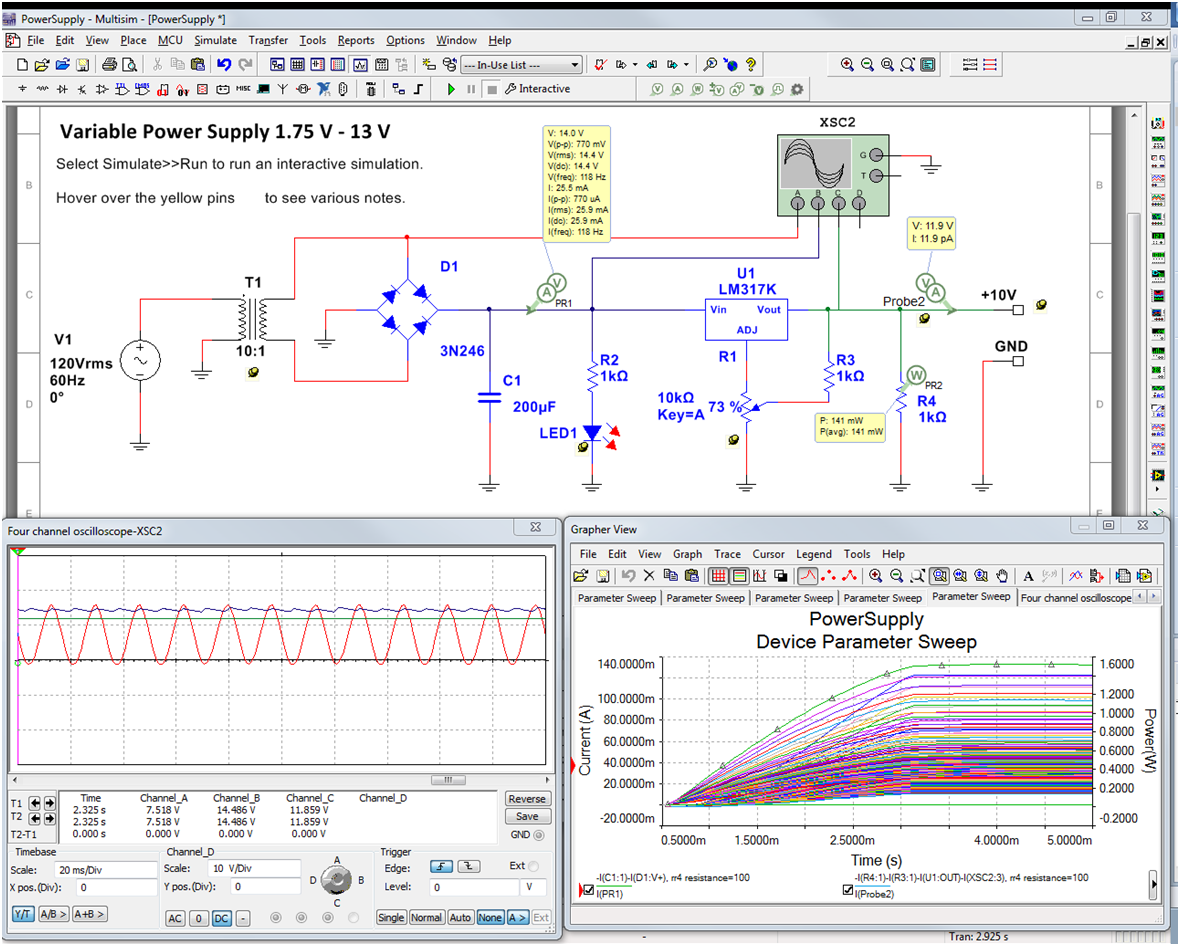Click the green Run simulation button
This screenshot has height=946, width=1180.
point(451,89)
